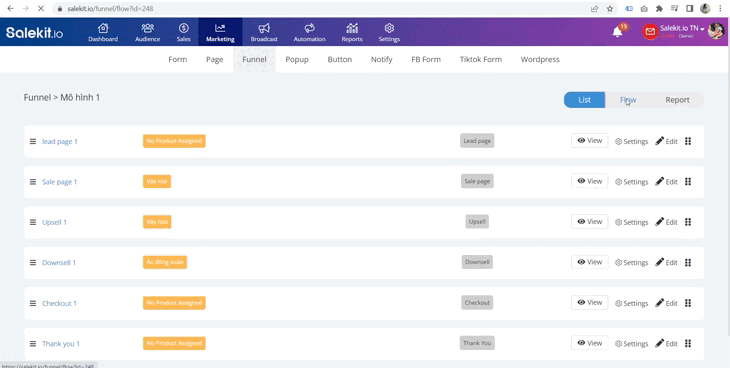This screenshot has width=730, height=368.
Task: Switch to Flow view
Action: pos(628,100)
